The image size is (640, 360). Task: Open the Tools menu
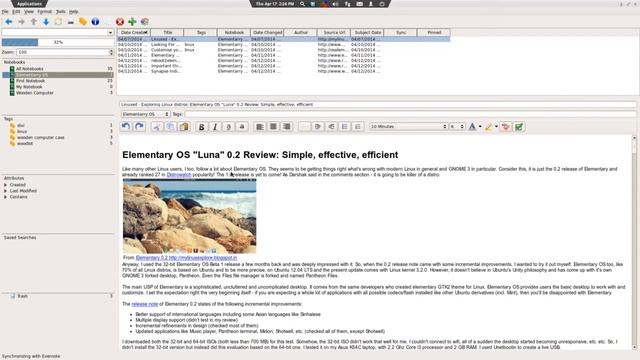60,12
